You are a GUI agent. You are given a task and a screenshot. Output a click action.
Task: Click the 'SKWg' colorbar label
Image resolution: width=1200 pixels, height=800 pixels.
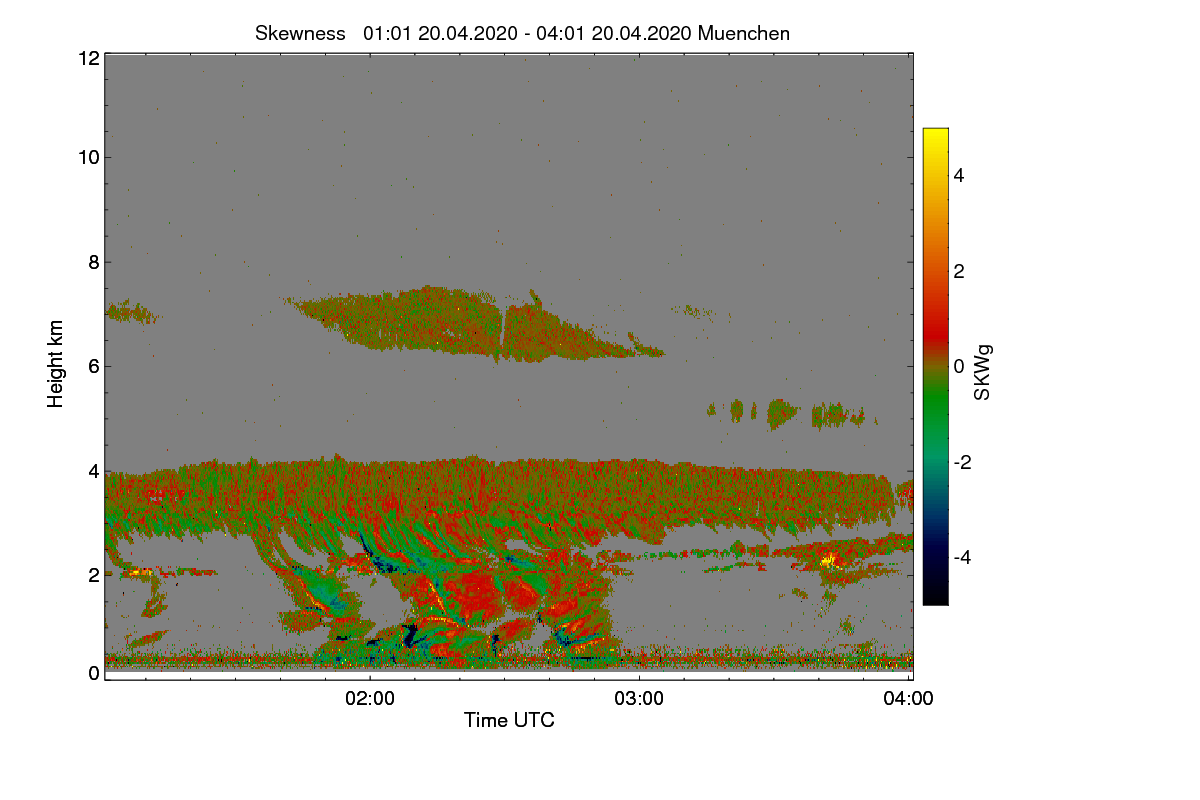tap(983, 372)
